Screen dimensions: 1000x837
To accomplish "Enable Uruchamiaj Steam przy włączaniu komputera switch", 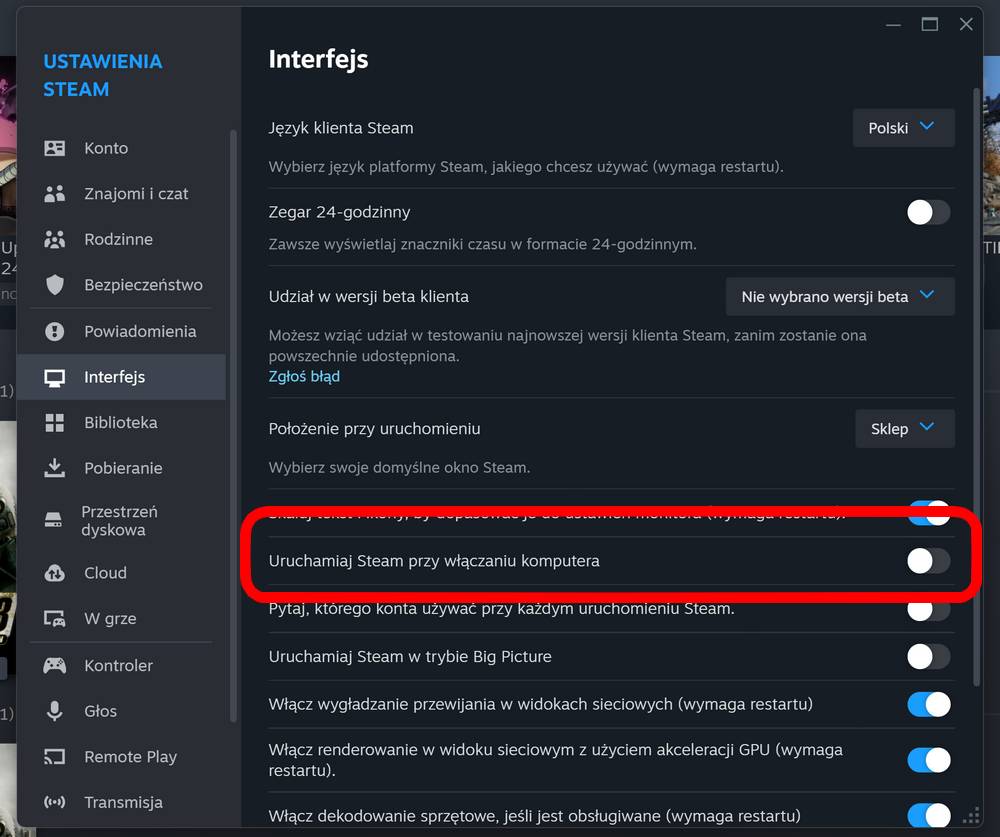I will [x=929, y=561].
